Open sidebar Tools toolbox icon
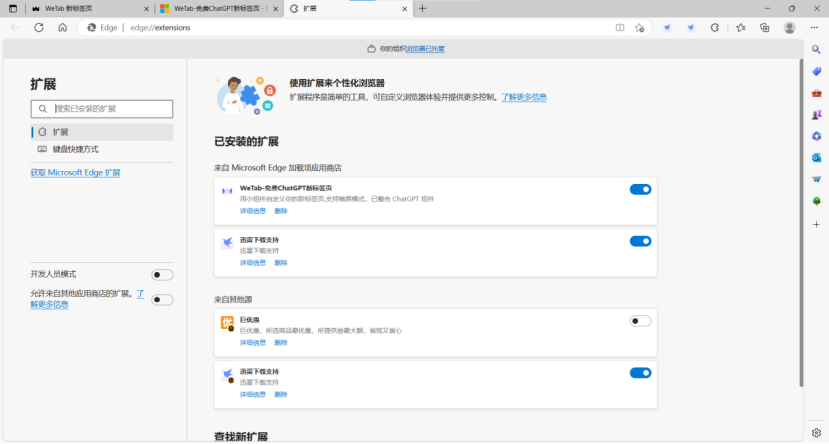The image size is (829, 444). [x=816, y=93]
